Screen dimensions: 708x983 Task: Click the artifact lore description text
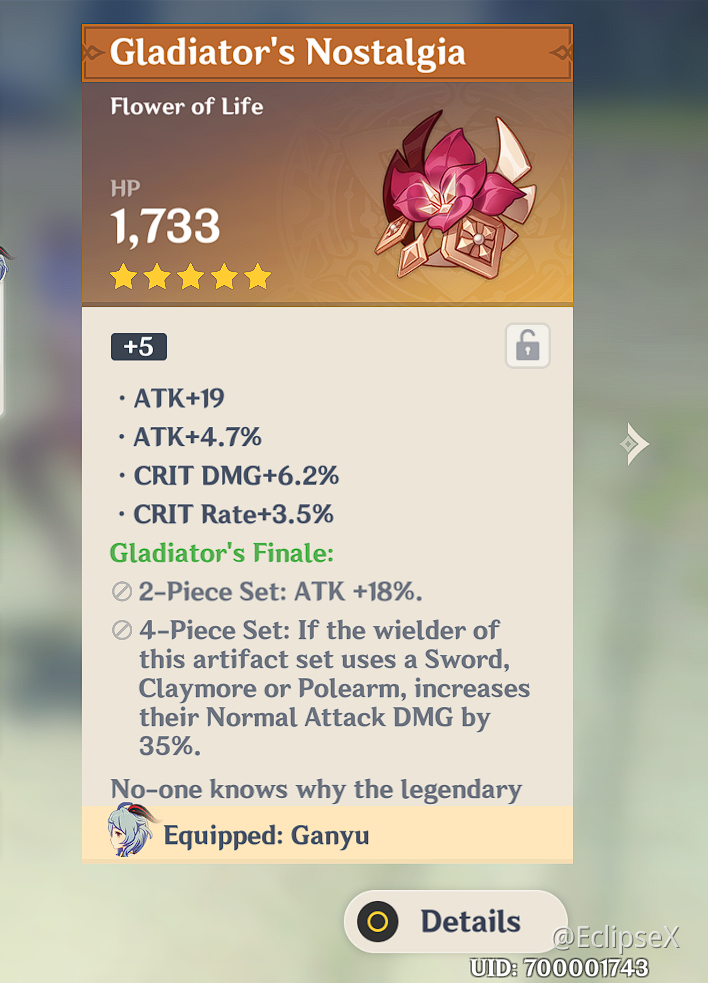[x=316, y=789]
